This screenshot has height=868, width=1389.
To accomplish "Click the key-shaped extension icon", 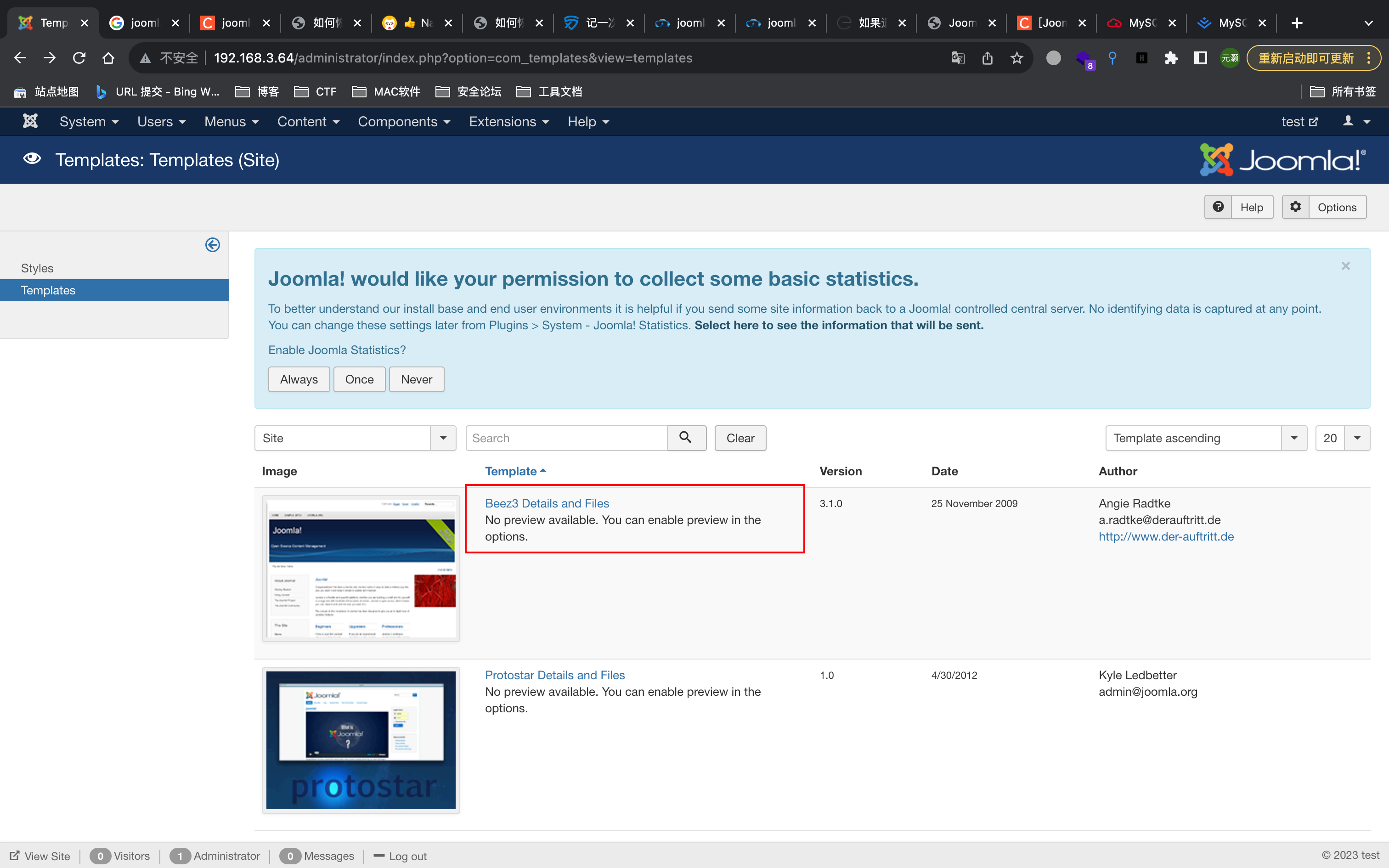I will (1112, 58).
